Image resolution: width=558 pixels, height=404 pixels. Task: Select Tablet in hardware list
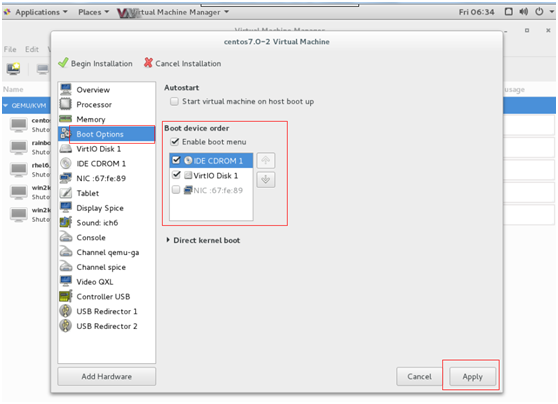pos(107,193)
